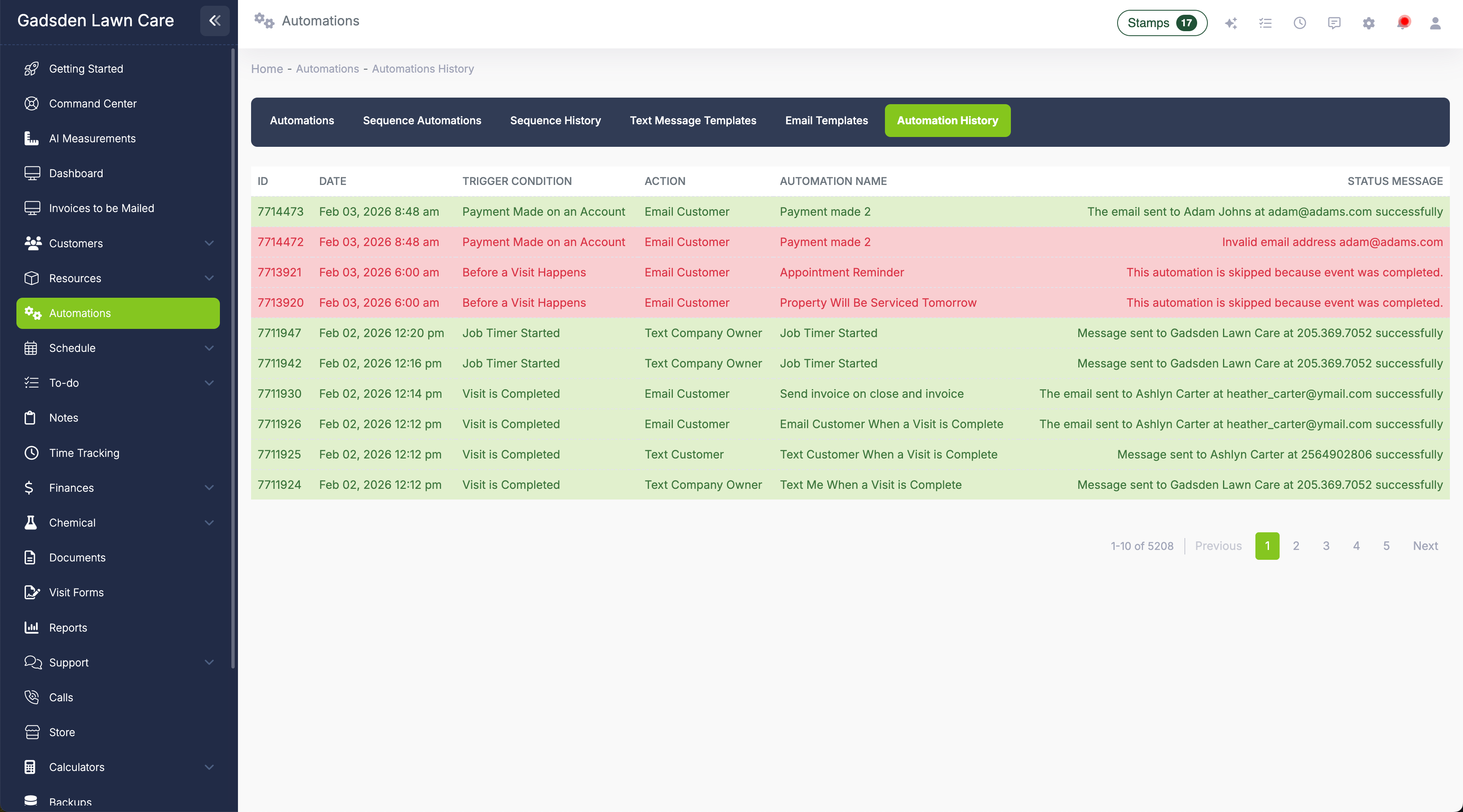Open the checklist icon in the top bar
1463x812 pixels.
(1265, 23)
